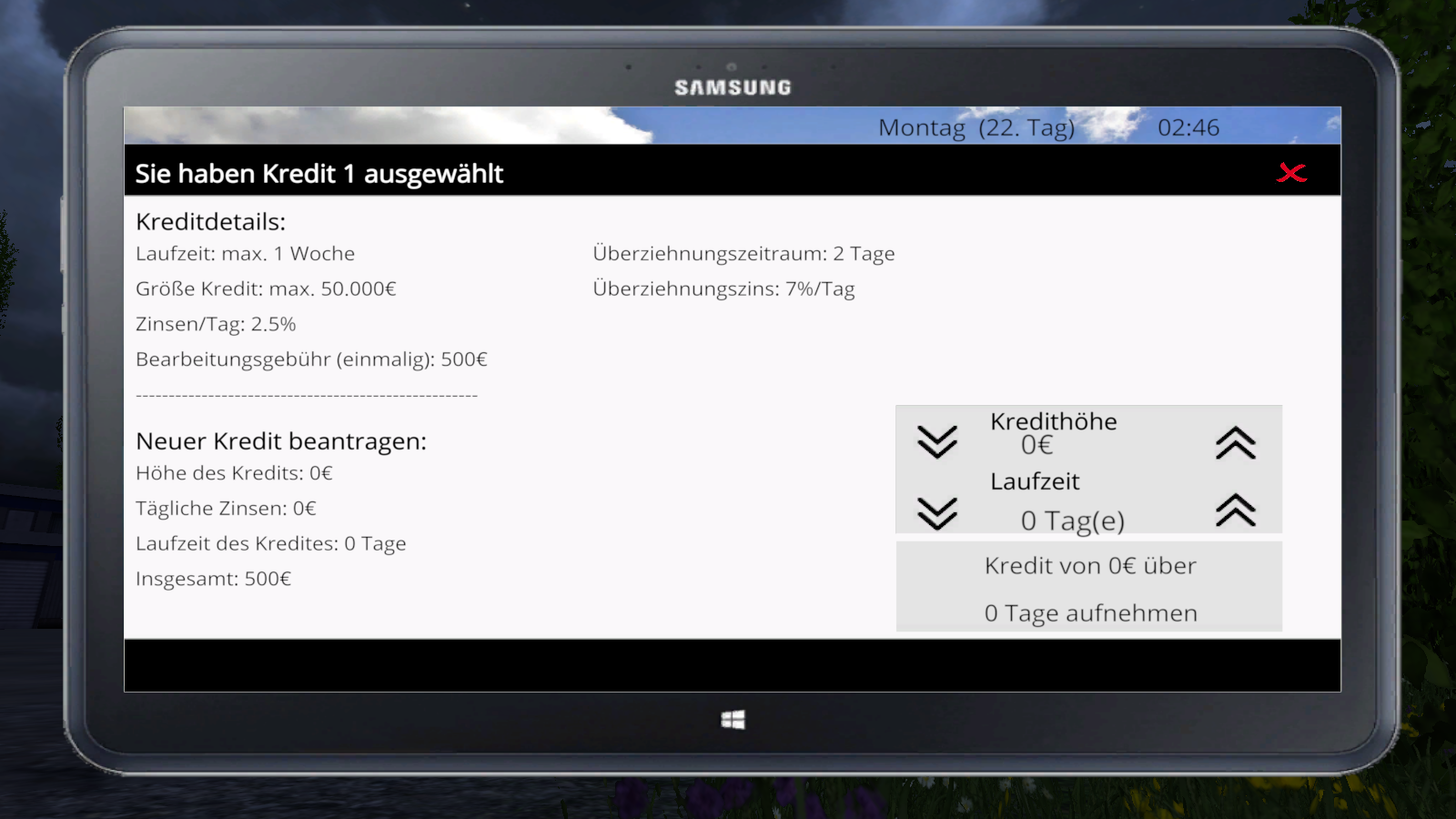Click 'Laufzeit: max. 1 Woche' line
The image size is (1456, 819).
coord(246,254)
